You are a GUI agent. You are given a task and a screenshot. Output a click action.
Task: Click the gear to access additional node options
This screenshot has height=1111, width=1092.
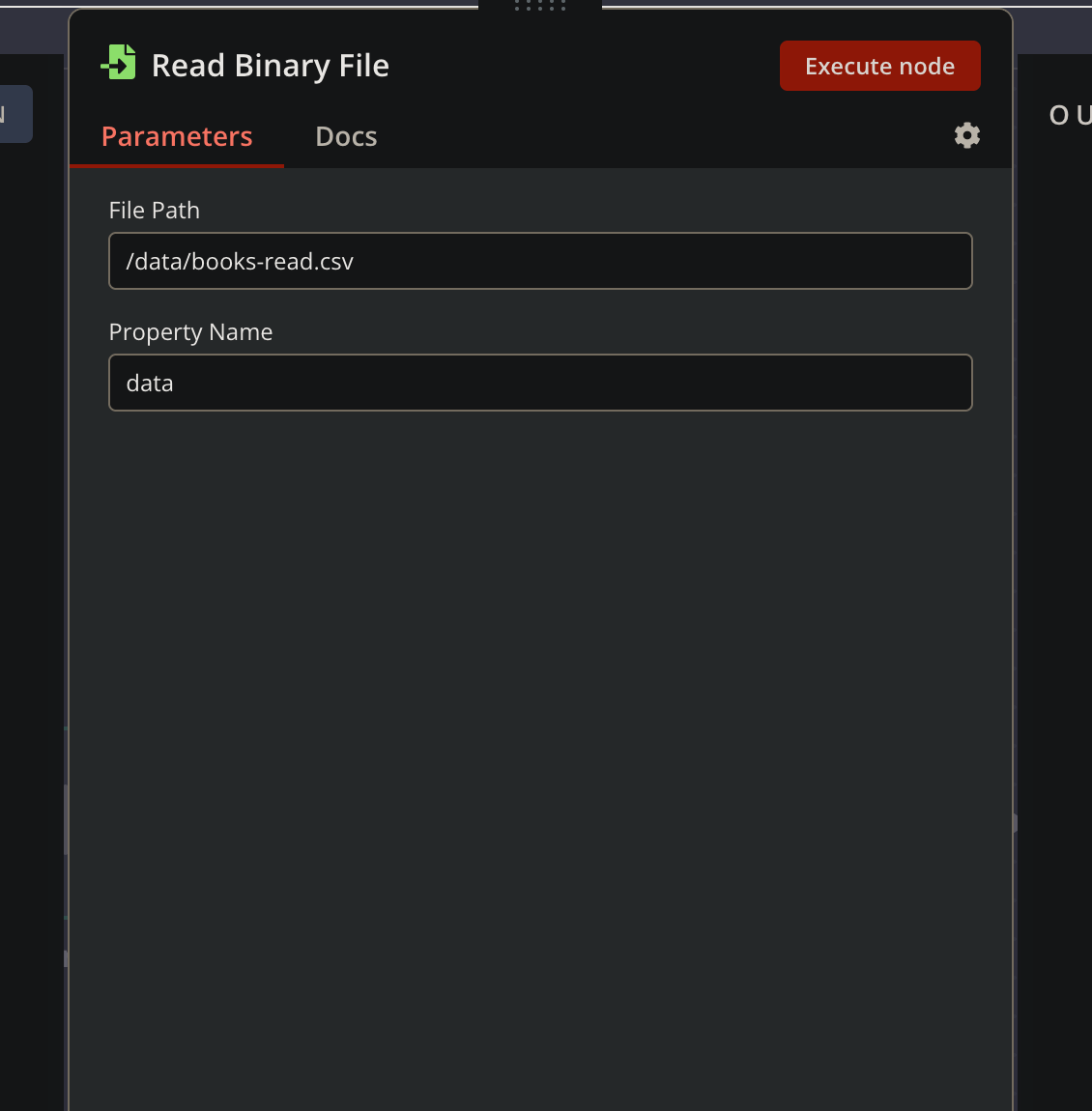tap(966, 135)
